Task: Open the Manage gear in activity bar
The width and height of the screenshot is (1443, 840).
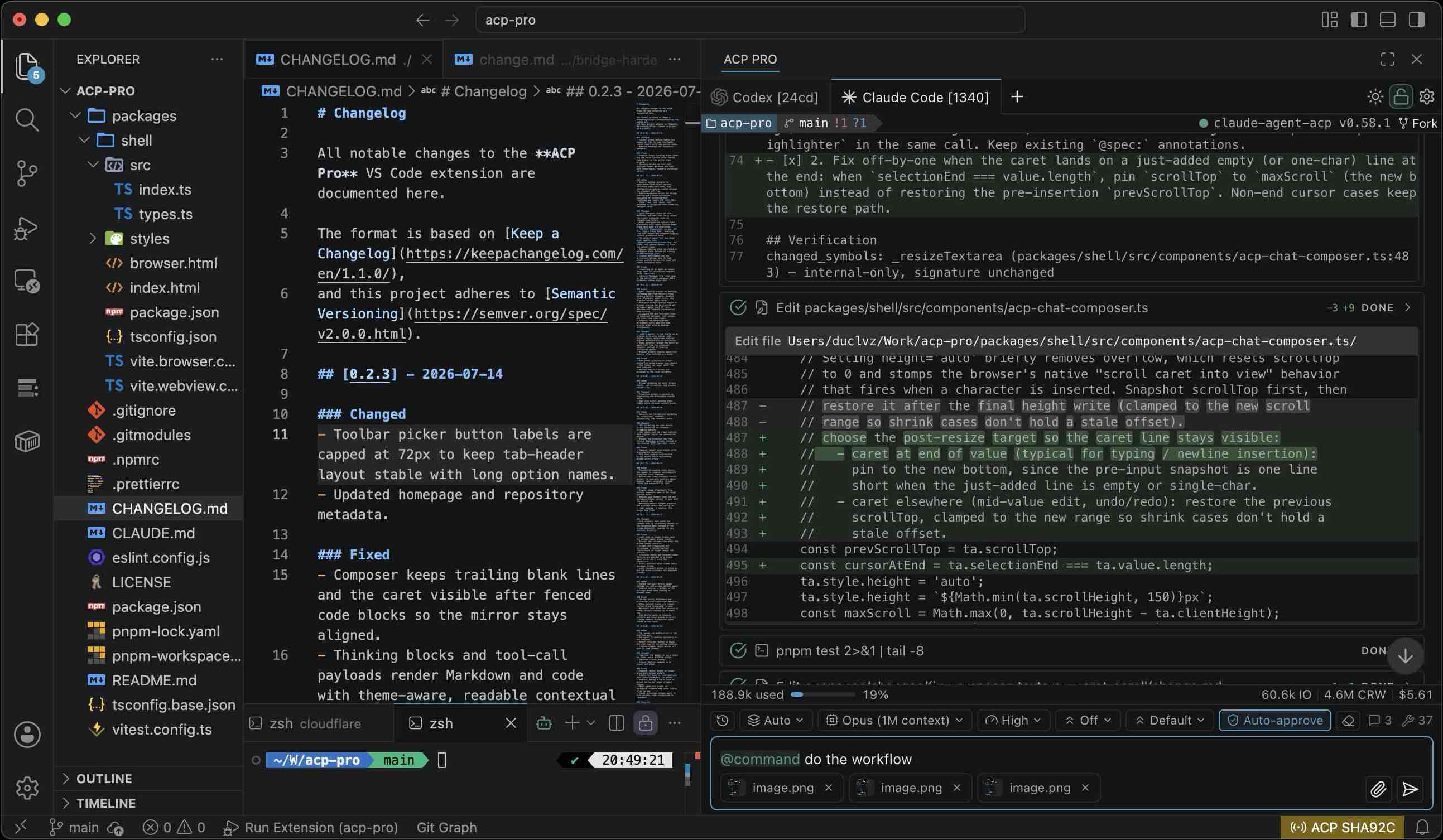Action: [27, 789]
